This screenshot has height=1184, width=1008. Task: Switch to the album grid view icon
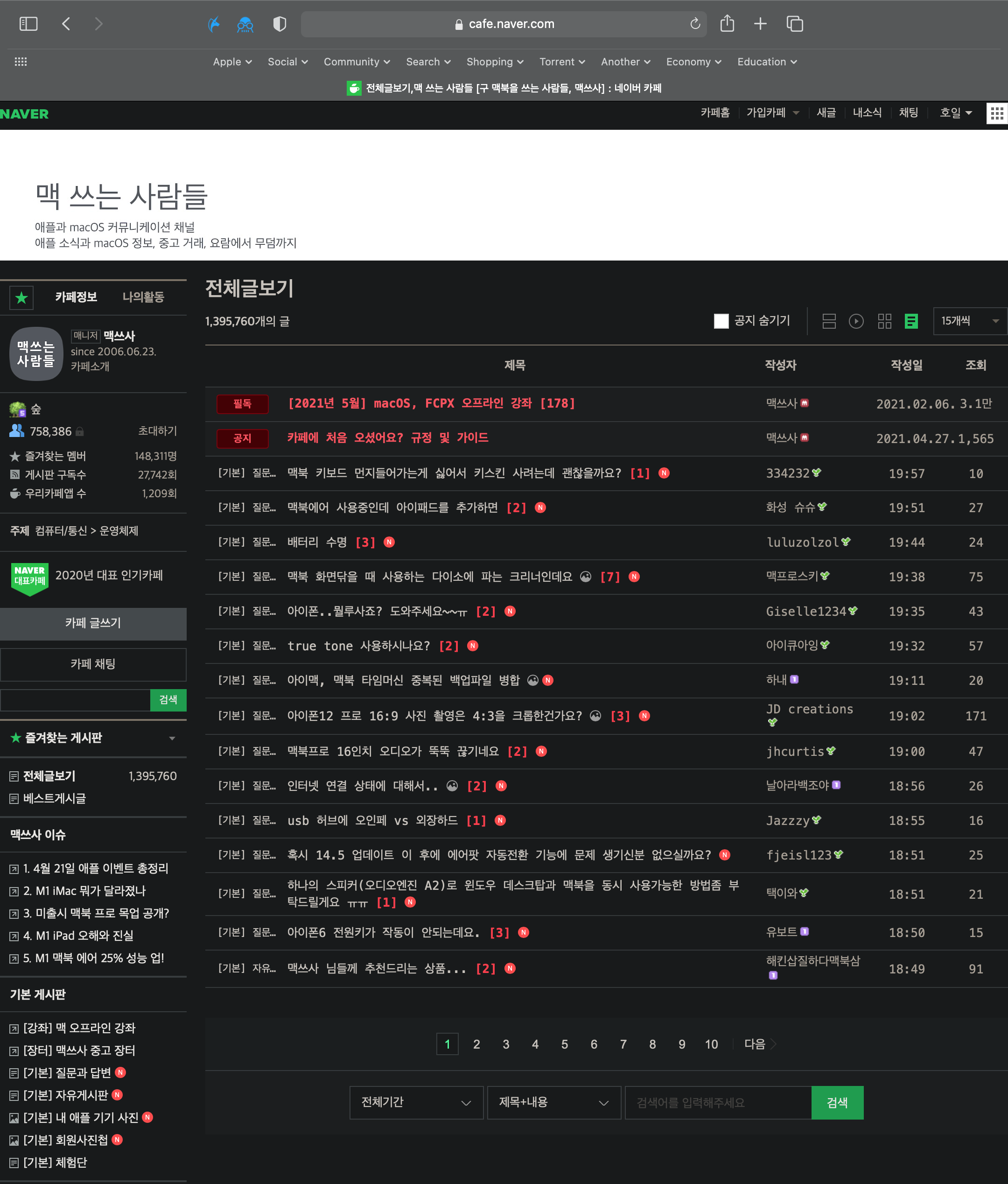[x=884, y=321]
